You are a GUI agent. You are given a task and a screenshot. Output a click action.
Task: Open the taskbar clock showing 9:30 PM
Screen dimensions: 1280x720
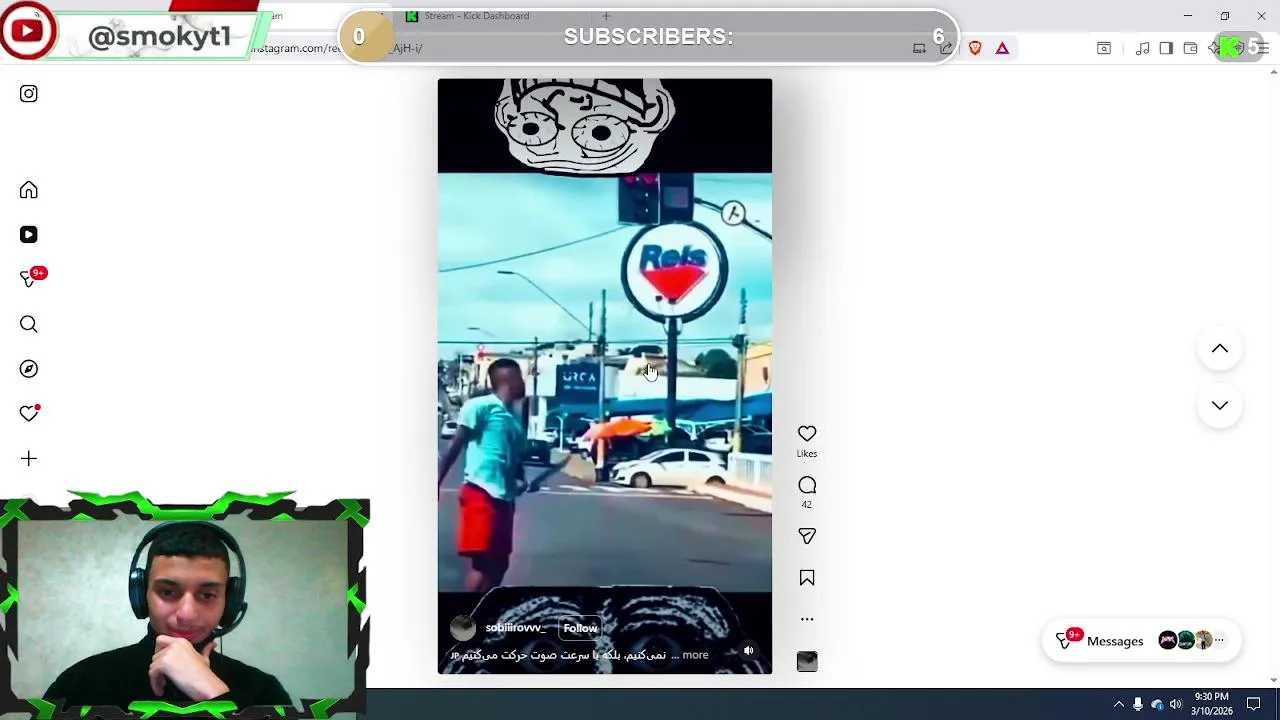pyautogui.click(x=1211, y=704)
